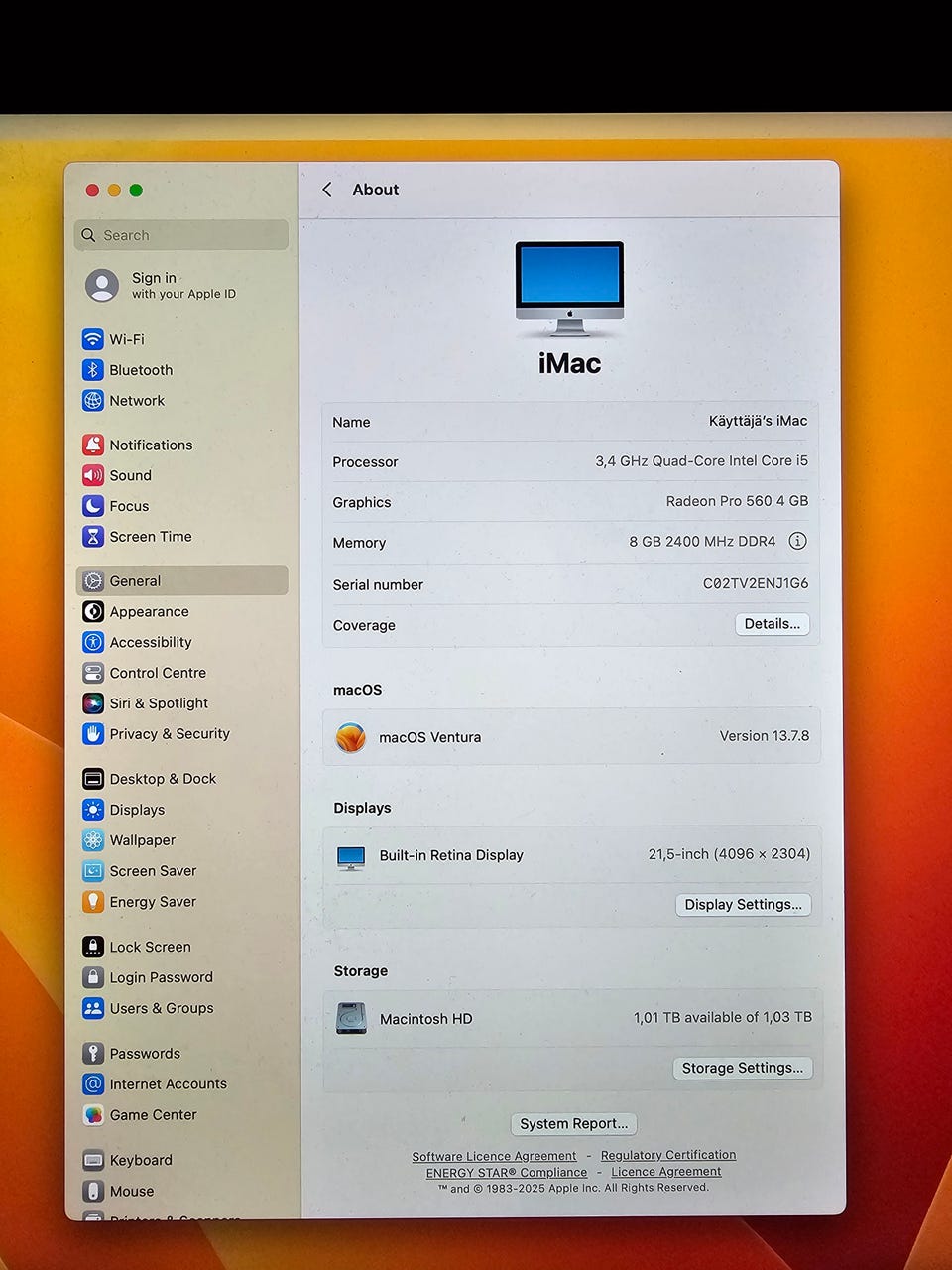This screenshot has width=952, height=1270.
Task: Open Control Centre icon
Action: 93,673
